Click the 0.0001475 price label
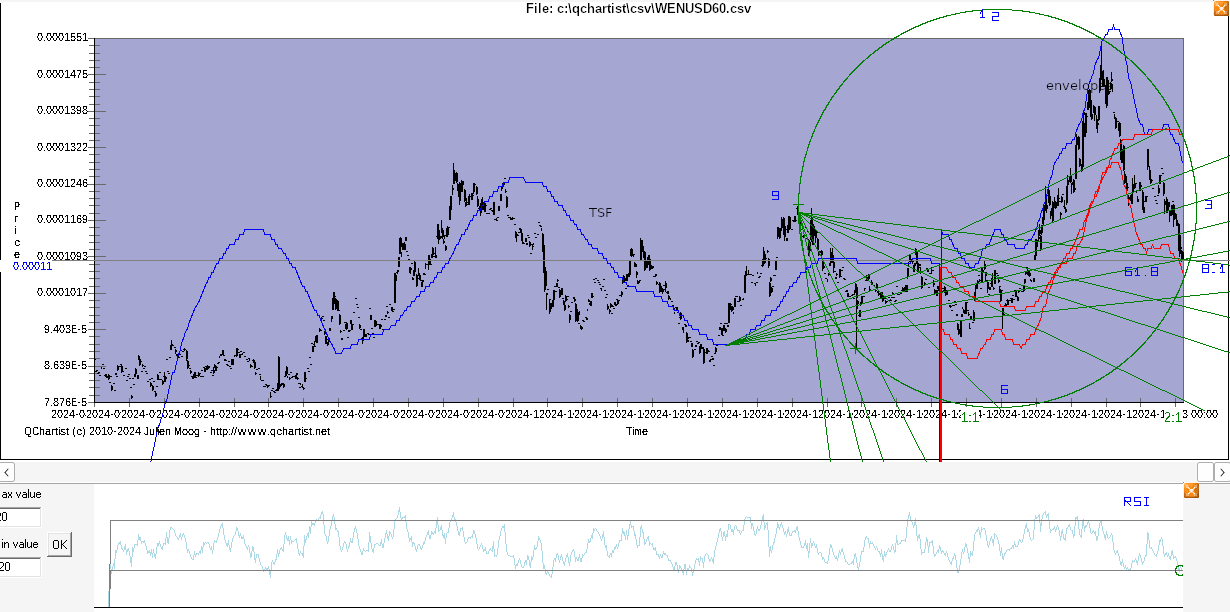 click(x=63, y=74)
